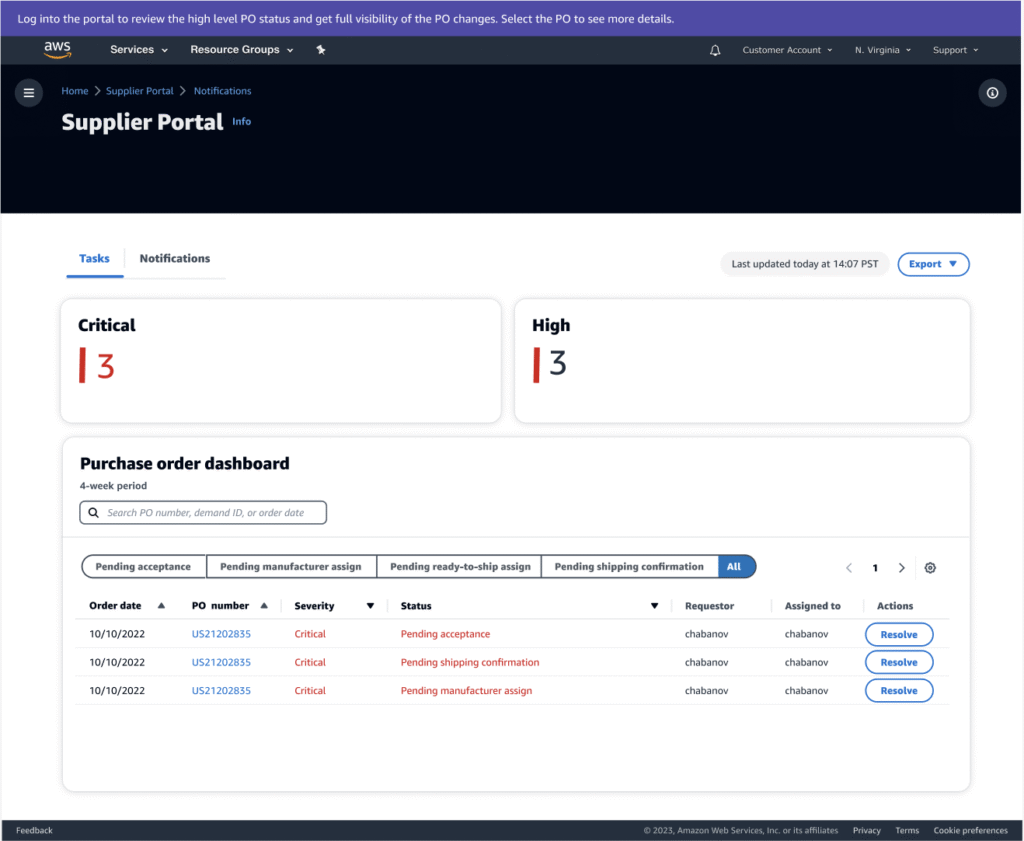The width and height of the screenshot is (1024, 841).
Task: Select the Pending acceptance filter
Action: (x=143, y=567)
